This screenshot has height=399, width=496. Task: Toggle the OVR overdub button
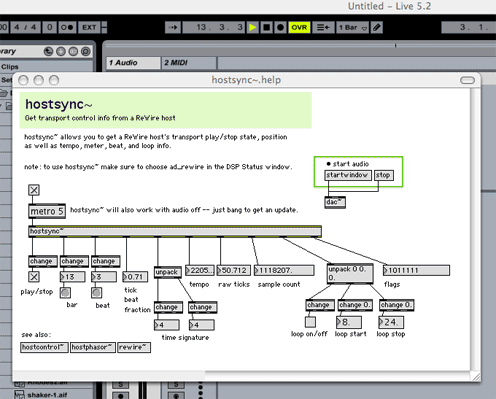pyautogui.click(x=299, y=27)
